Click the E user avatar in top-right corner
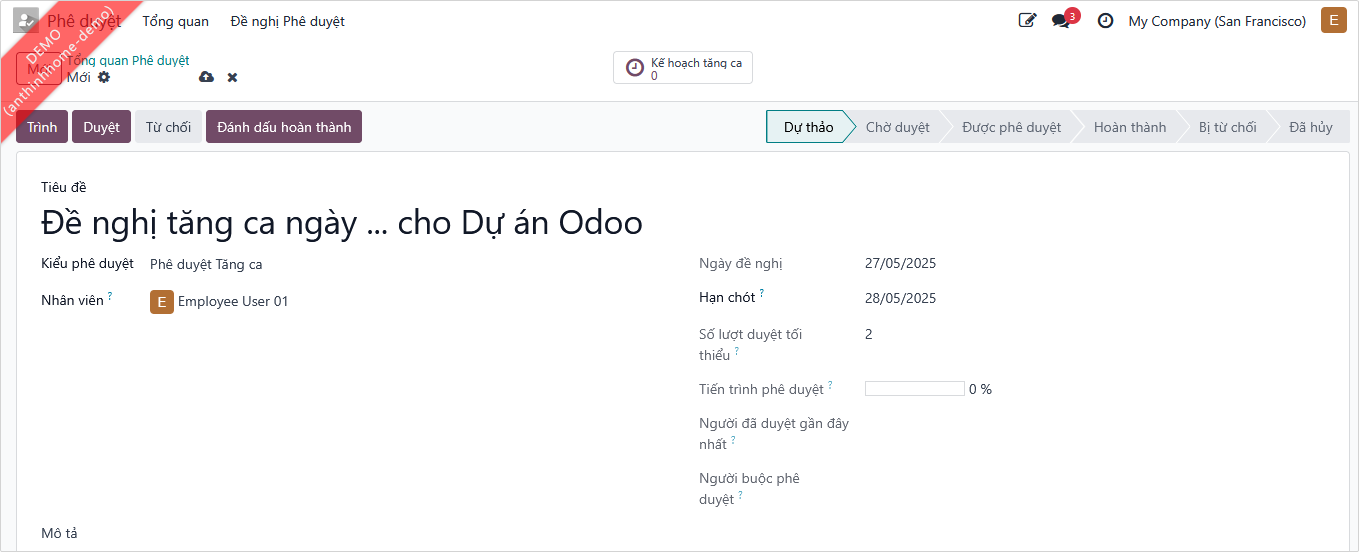The width and height of the screenshot is (1359, 552). coord(1333,21)
